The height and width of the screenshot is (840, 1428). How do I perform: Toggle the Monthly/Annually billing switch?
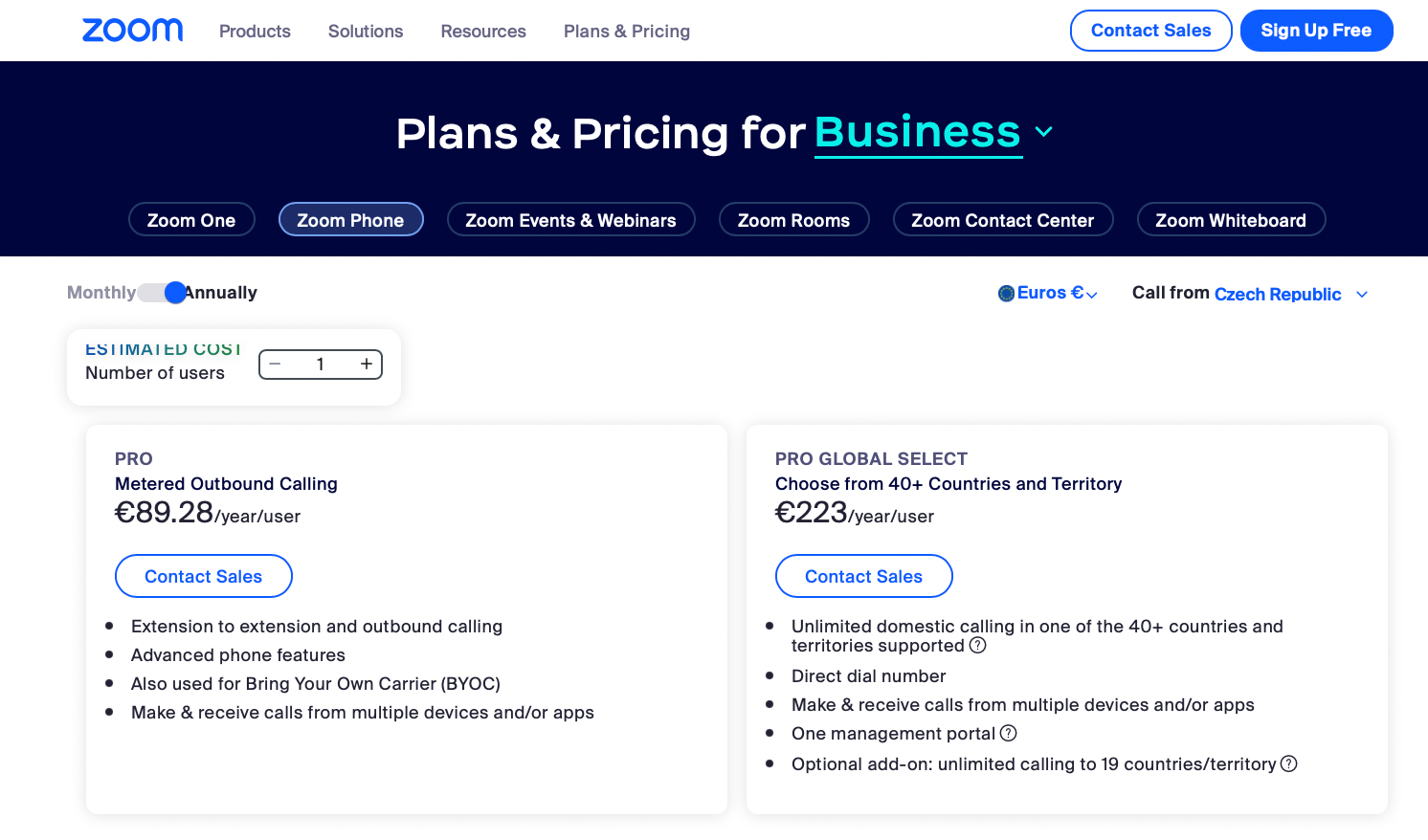[161, 293]
